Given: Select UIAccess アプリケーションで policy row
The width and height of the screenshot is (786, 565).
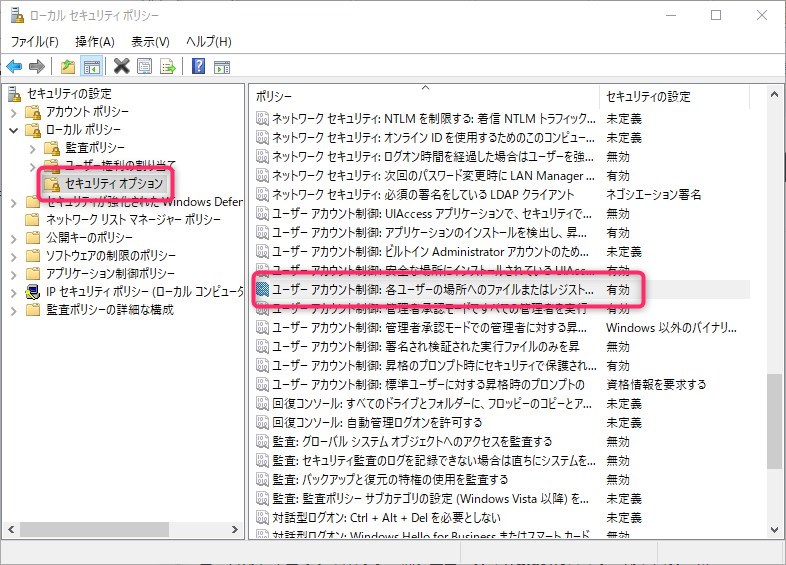Looking at the screenshot, I should (x=502, y=214).
